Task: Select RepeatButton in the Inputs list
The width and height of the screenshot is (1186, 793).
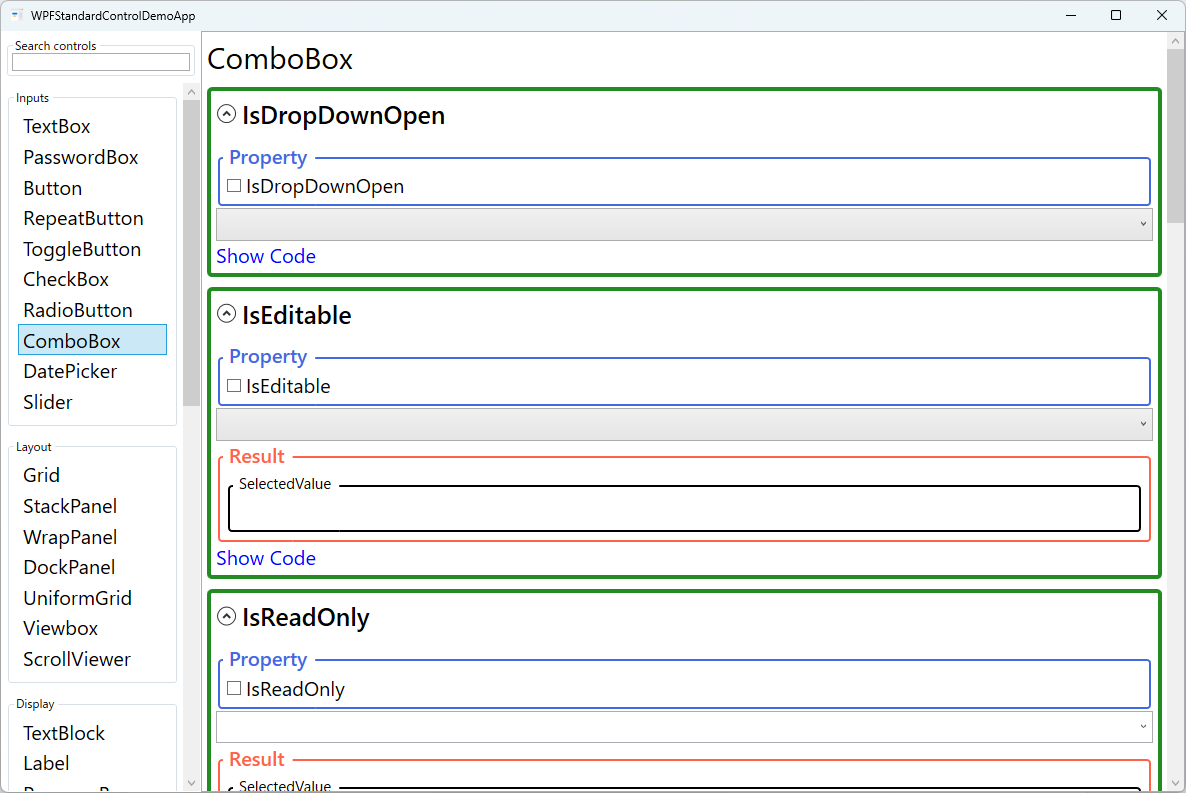Action: coord(92,219)
